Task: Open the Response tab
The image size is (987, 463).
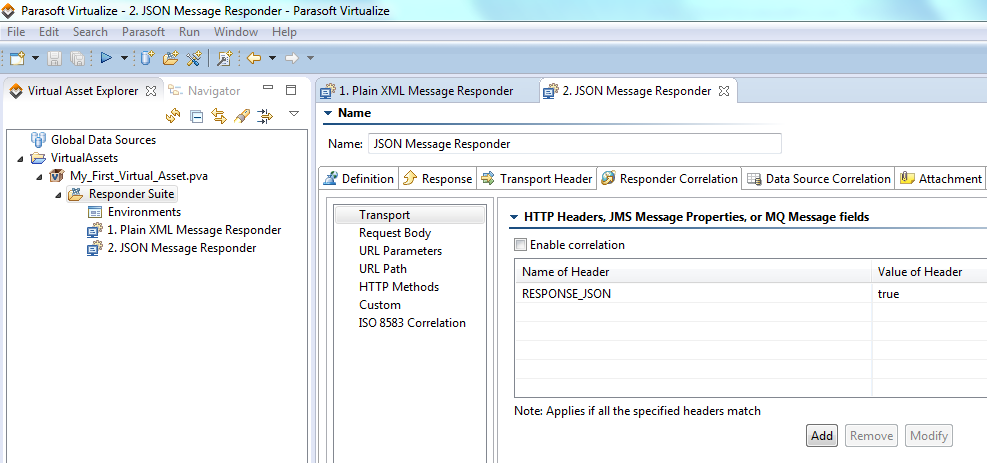Action: (437, 179)
